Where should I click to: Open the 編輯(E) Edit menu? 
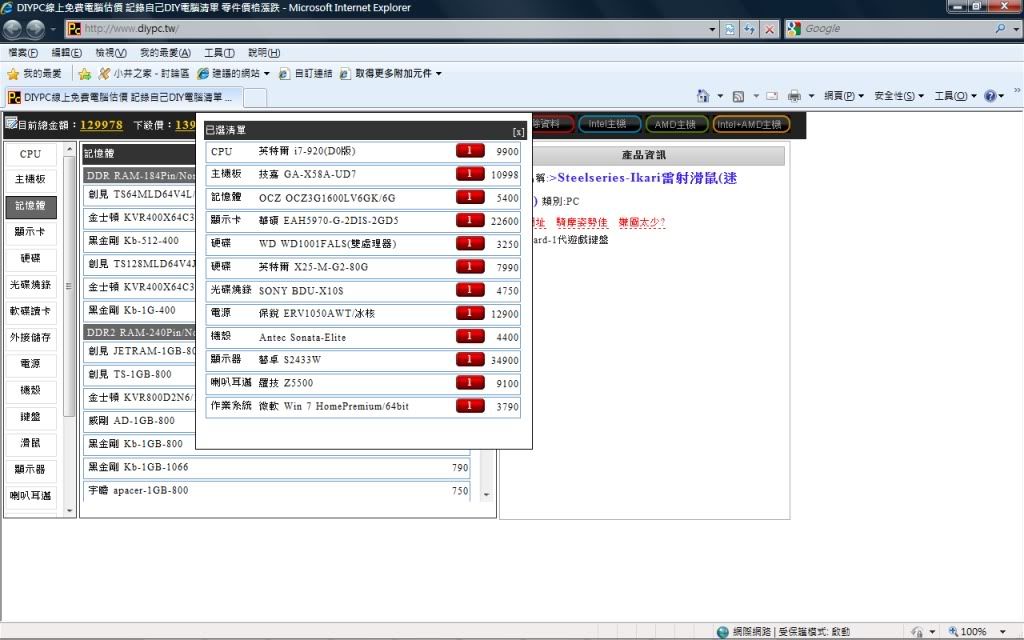67,52
